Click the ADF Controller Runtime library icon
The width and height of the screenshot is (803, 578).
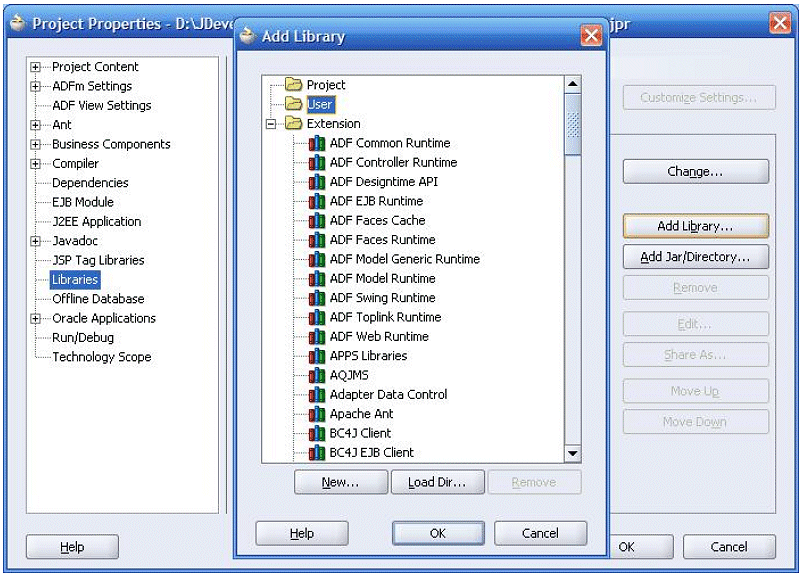316,163
